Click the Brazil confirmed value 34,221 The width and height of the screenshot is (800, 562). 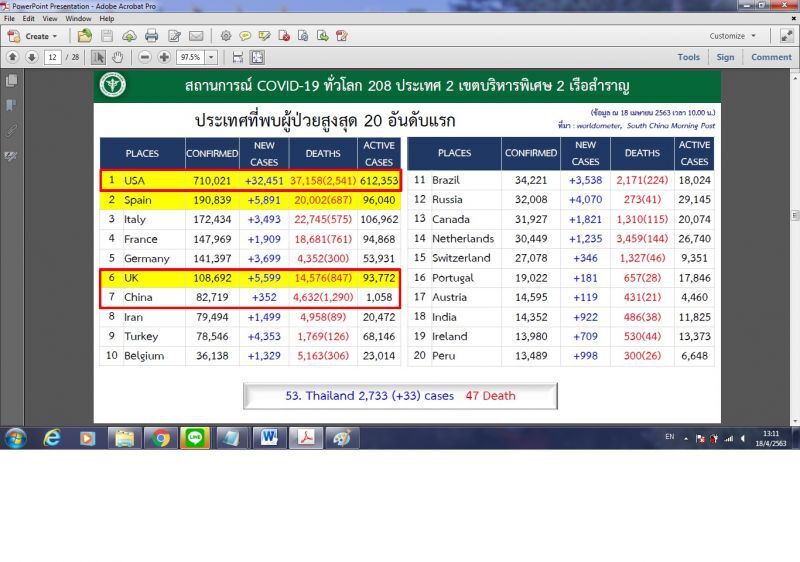click(x=531, y=180)
